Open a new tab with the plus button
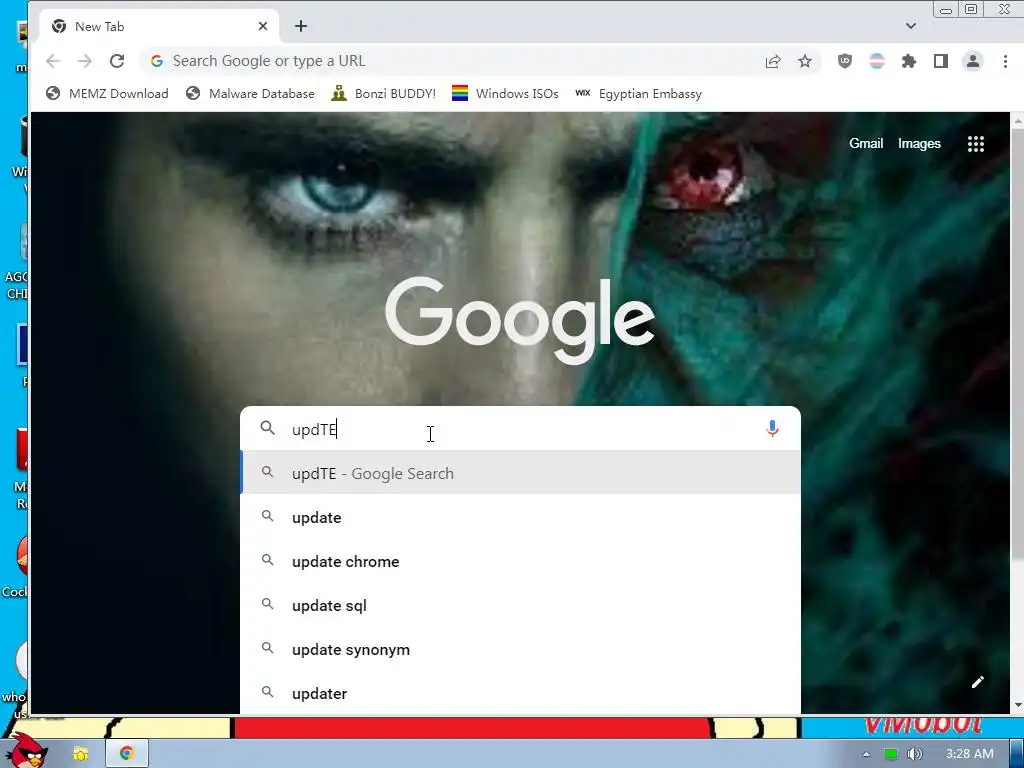 coord(300,26)
